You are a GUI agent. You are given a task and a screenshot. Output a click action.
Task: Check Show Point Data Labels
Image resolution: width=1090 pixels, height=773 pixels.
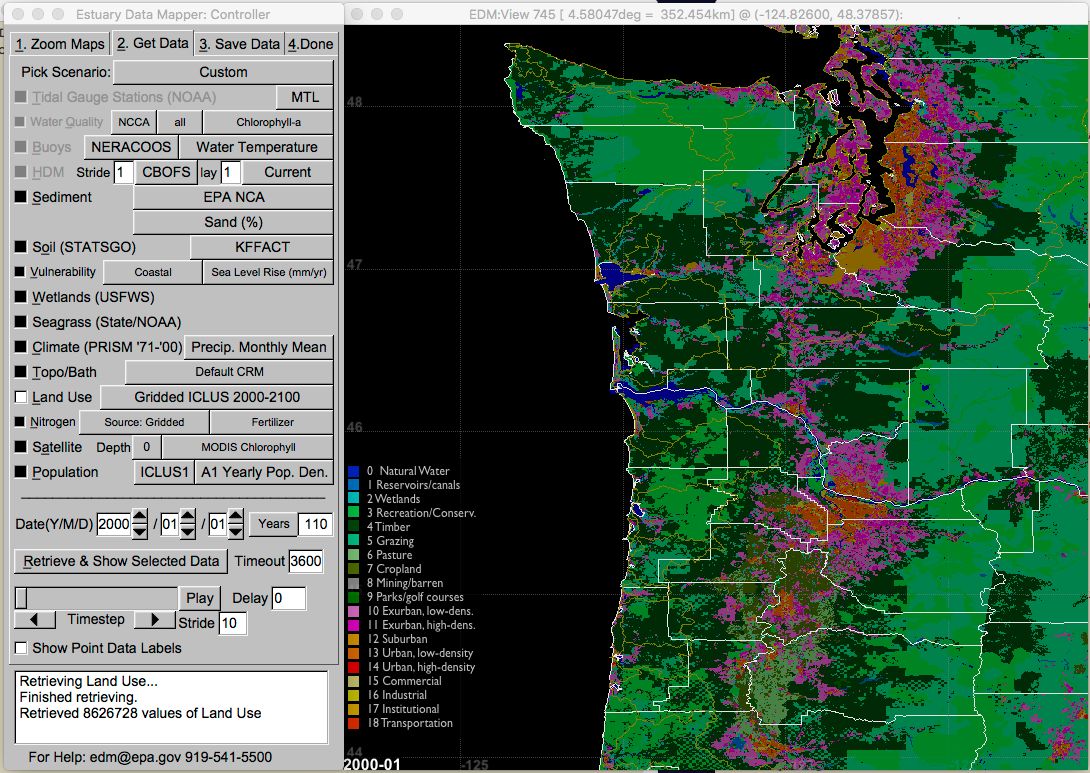pos(21,648)
